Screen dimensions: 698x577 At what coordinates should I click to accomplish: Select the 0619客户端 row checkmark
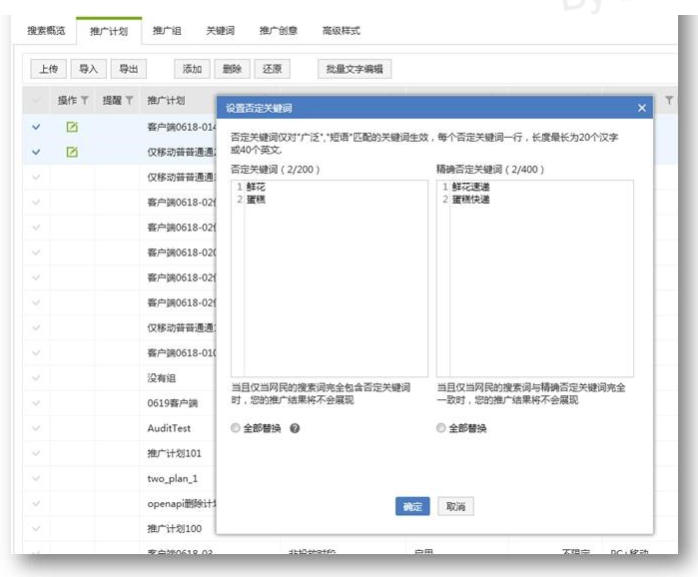(x=36, y=403)
